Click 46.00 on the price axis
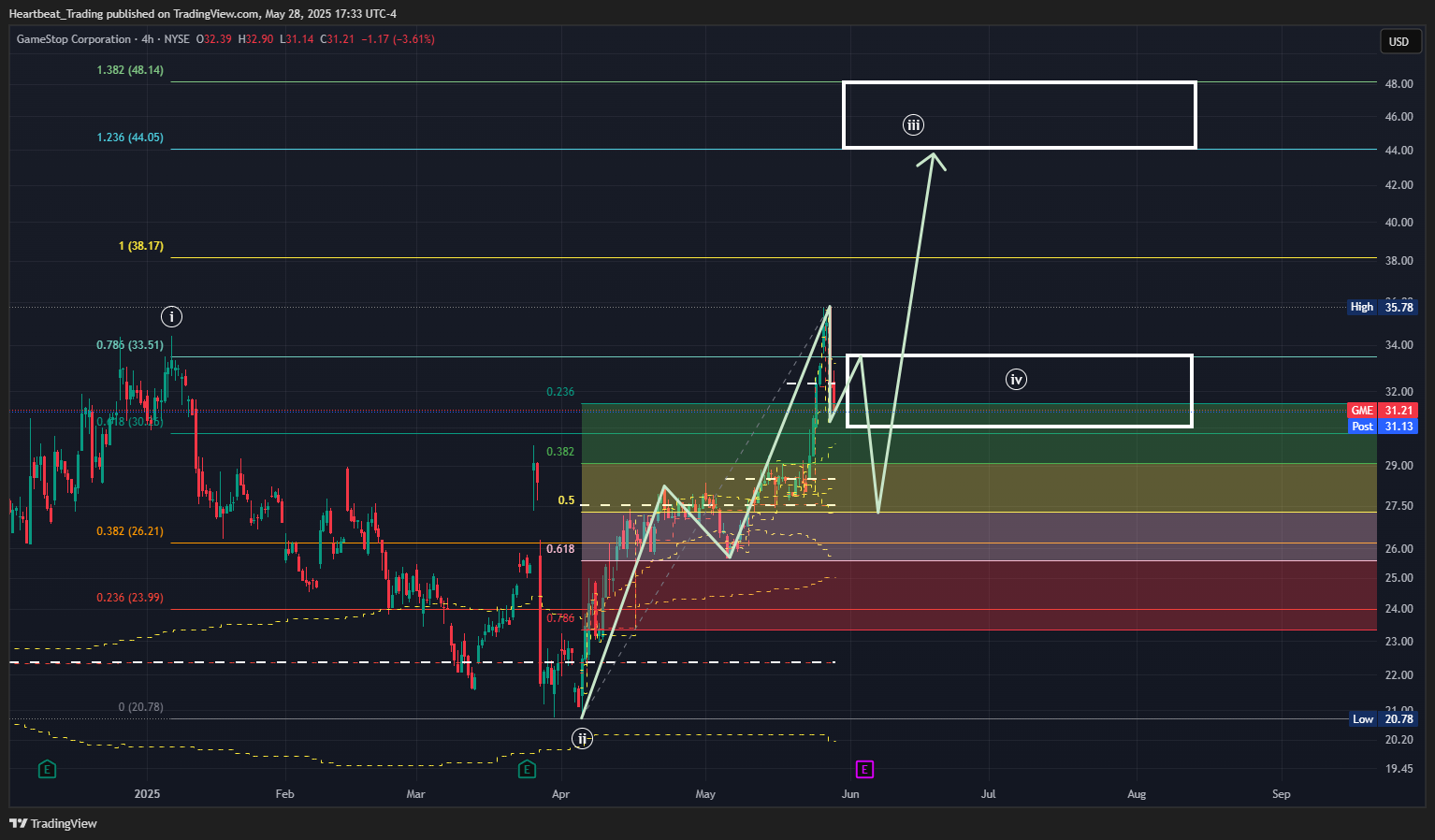Screen dimensions: 1435x840 [x=1399, y=117]
